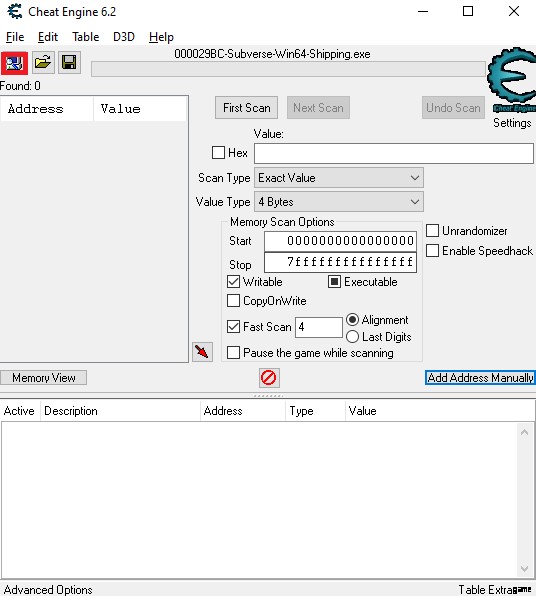Expand the Value Type dropdown
536x596 pixels.
tap(339, 202)
